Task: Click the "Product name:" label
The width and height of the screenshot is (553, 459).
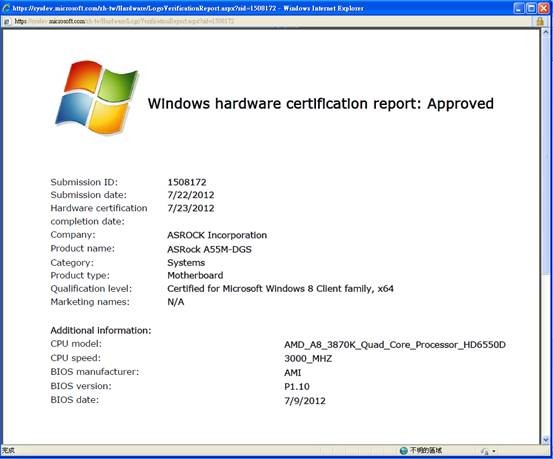Action: pyautogui.click(x=83, y=249)
